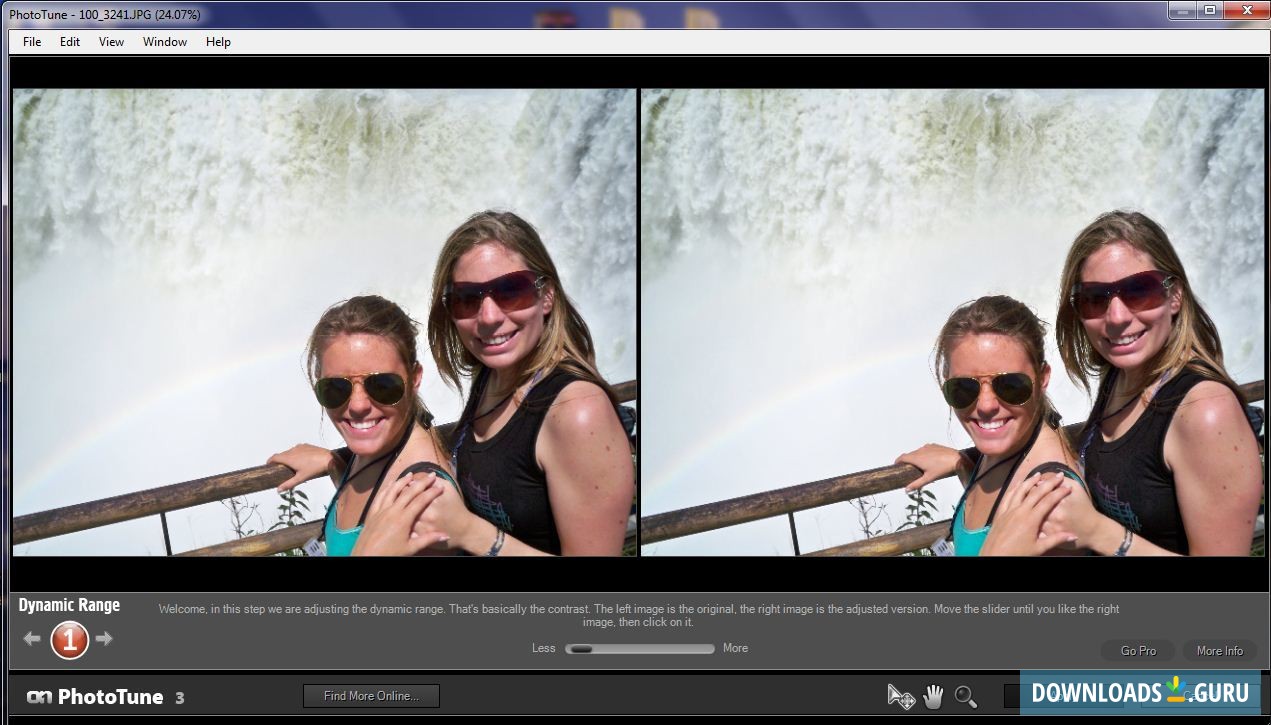1271x725 pixels.
Task: Click the More Info button
Action: [x=1220, y=650]
